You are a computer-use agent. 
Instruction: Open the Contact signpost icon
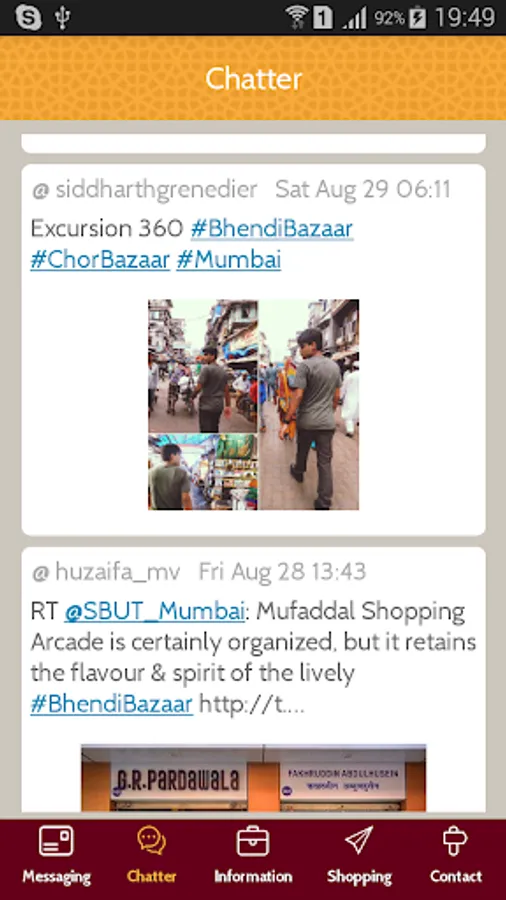point(456,841)
